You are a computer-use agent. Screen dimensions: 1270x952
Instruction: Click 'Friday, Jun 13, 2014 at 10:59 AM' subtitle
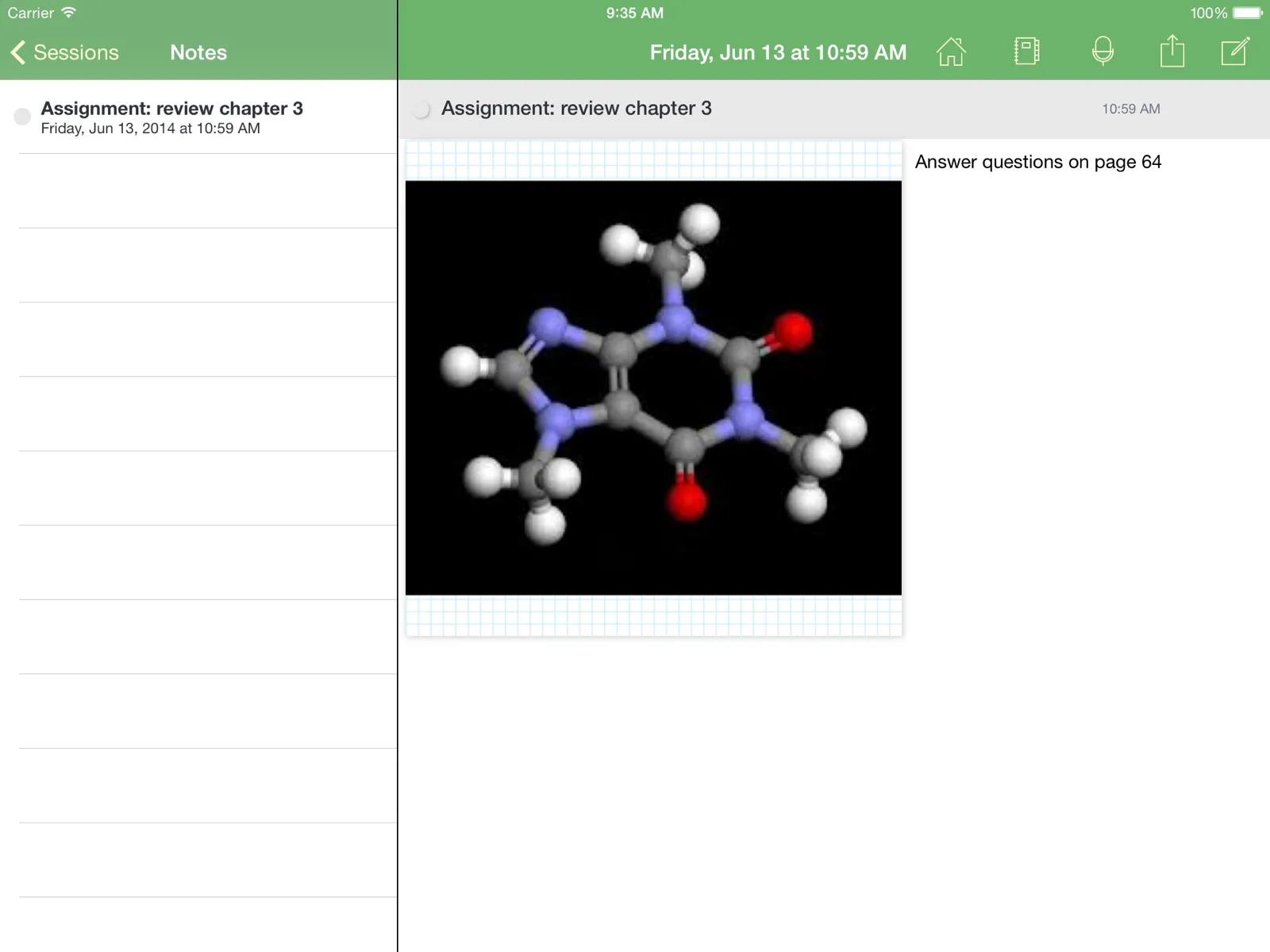151,129
